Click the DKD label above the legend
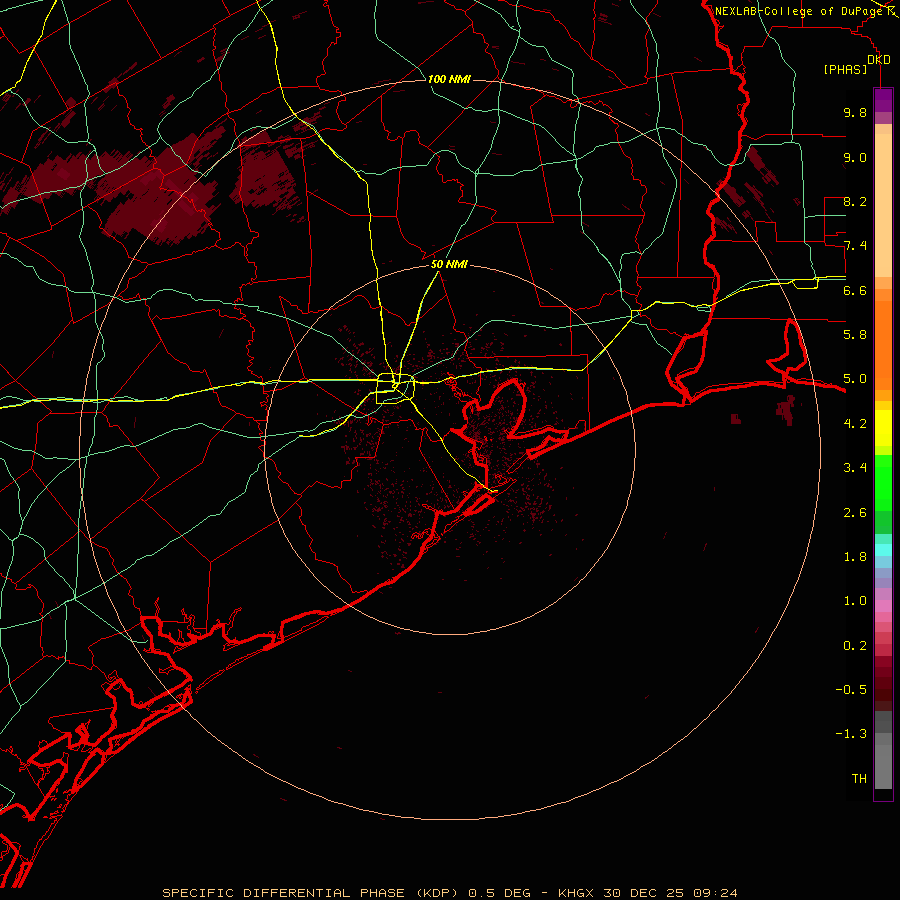The height and width of the screenshot is (900, 900). 879,60
